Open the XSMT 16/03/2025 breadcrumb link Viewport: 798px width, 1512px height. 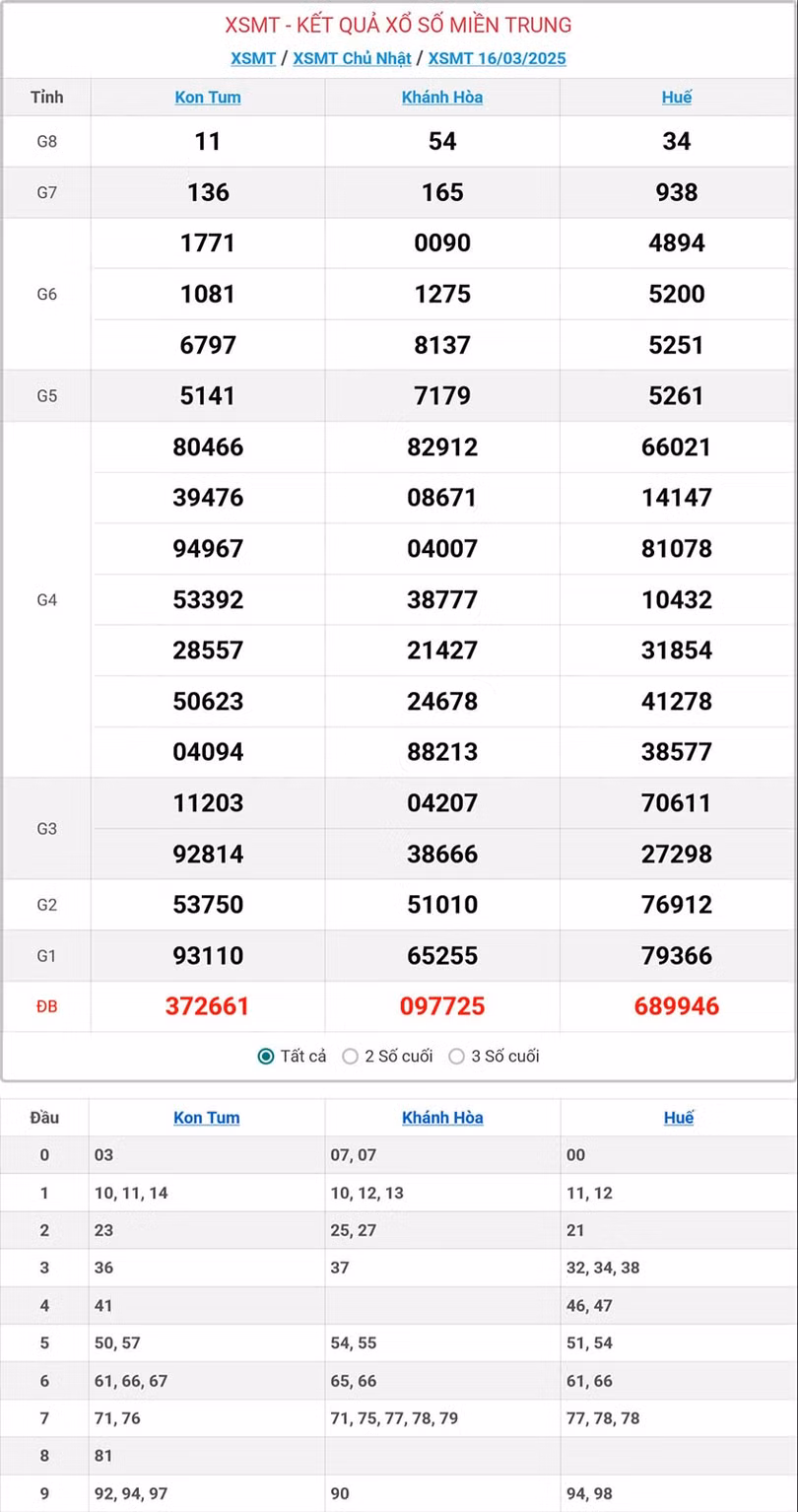point(497,58)
